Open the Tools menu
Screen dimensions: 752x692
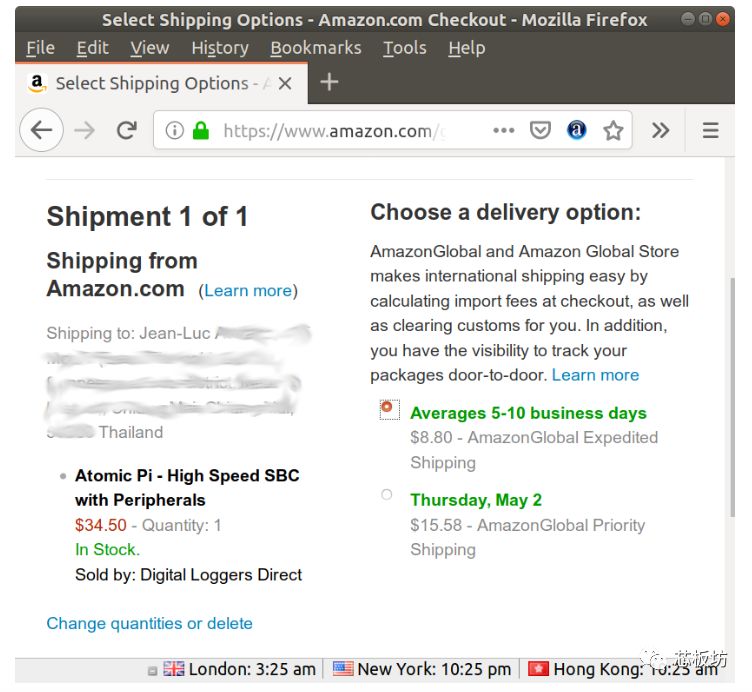click(404, 48)
